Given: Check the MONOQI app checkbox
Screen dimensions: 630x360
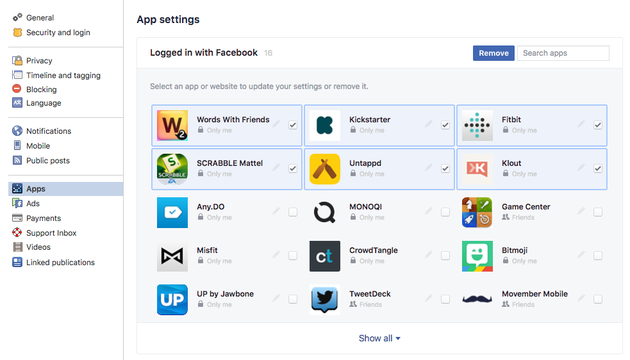Looking at the screenshot, I should coord(445,212).
